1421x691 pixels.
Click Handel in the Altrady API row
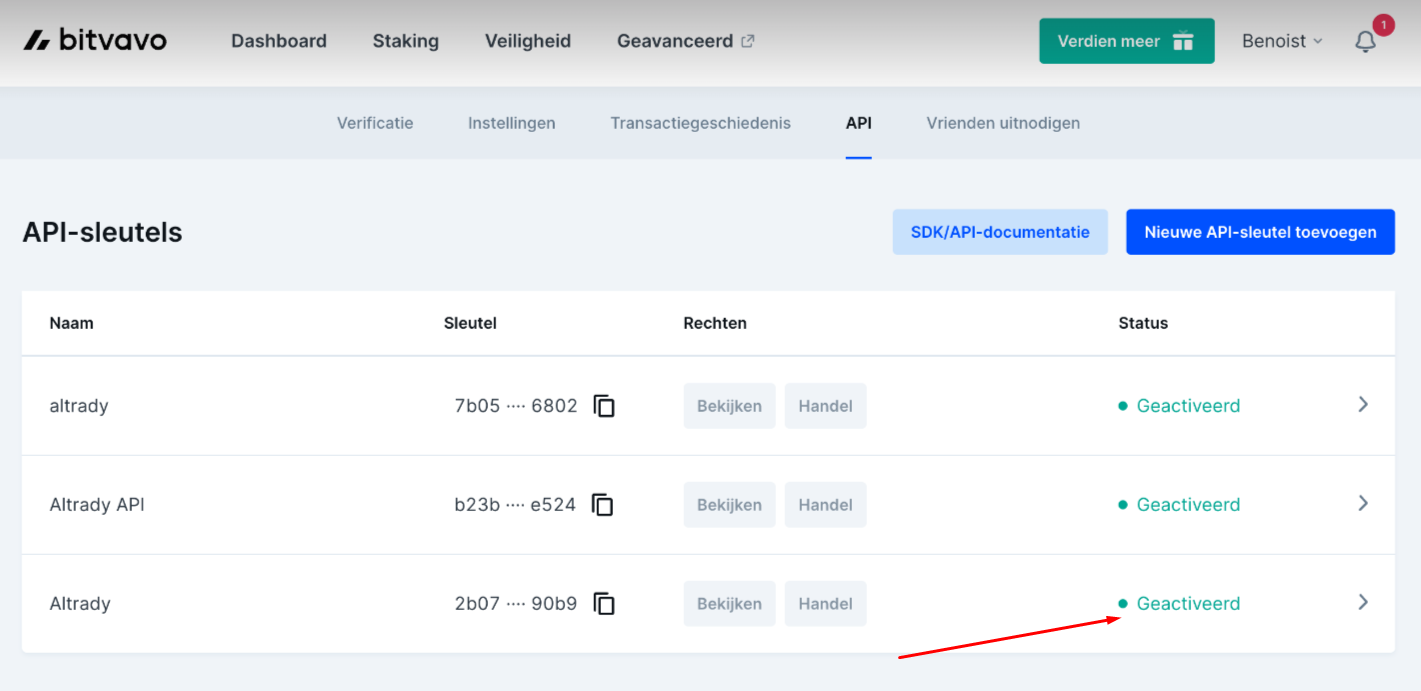click(x=826, y=505)
